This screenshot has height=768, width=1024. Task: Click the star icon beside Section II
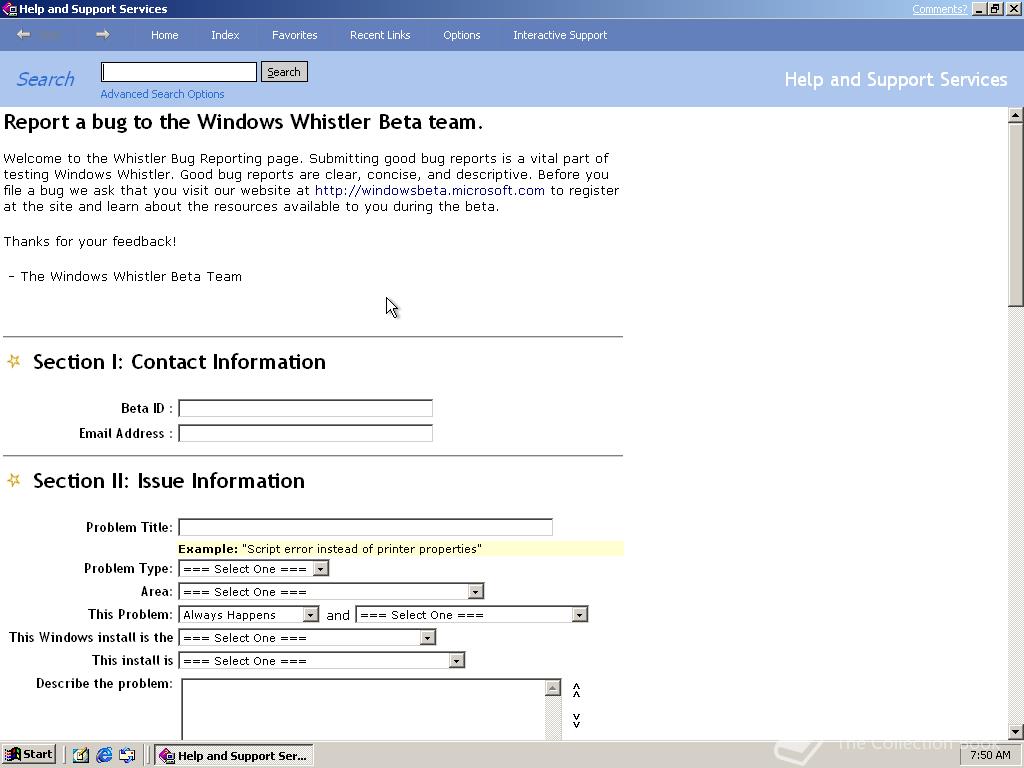click(x=14, y=480)
